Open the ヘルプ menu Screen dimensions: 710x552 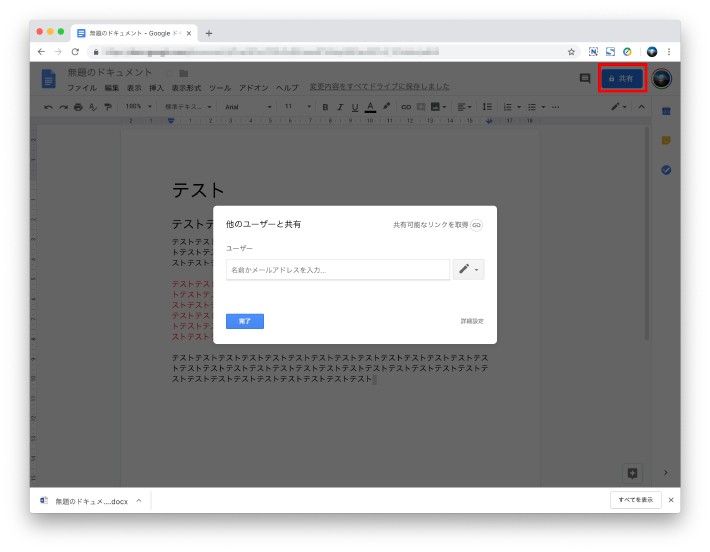(x=288, y=88)
